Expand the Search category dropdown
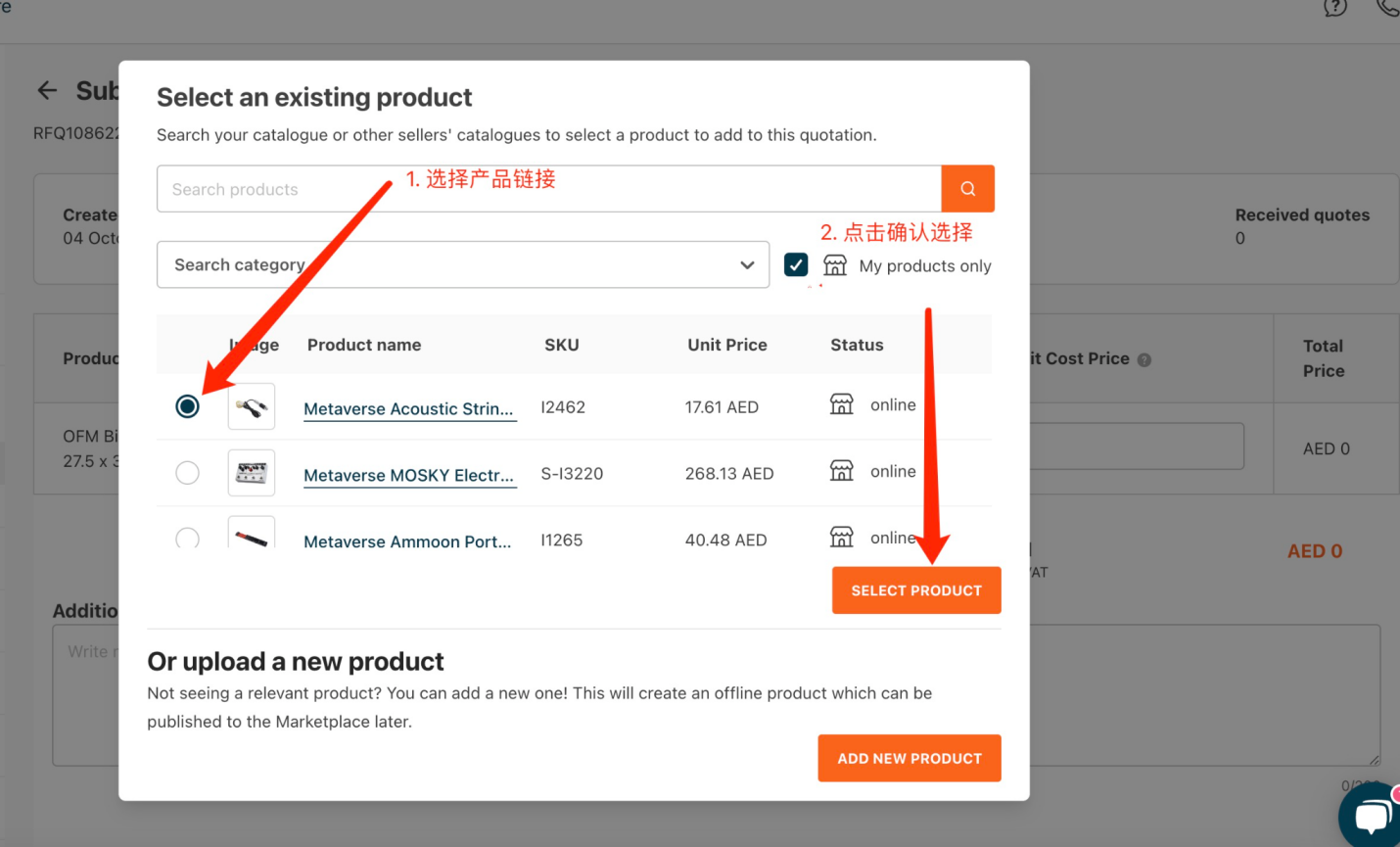Image resolution: width=1400 pixels, height=847 pixels. (x=462, y=265)
